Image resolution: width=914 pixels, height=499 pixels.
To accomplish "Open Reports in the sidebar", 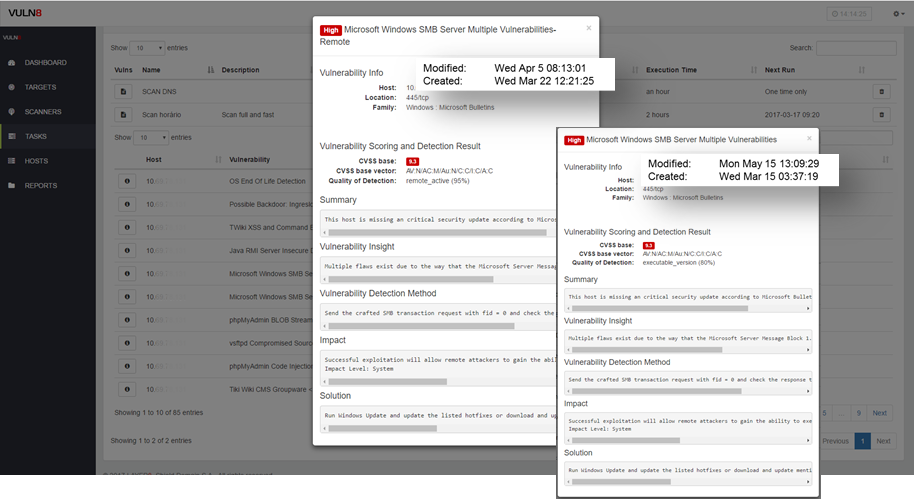I will coord(40,185).
